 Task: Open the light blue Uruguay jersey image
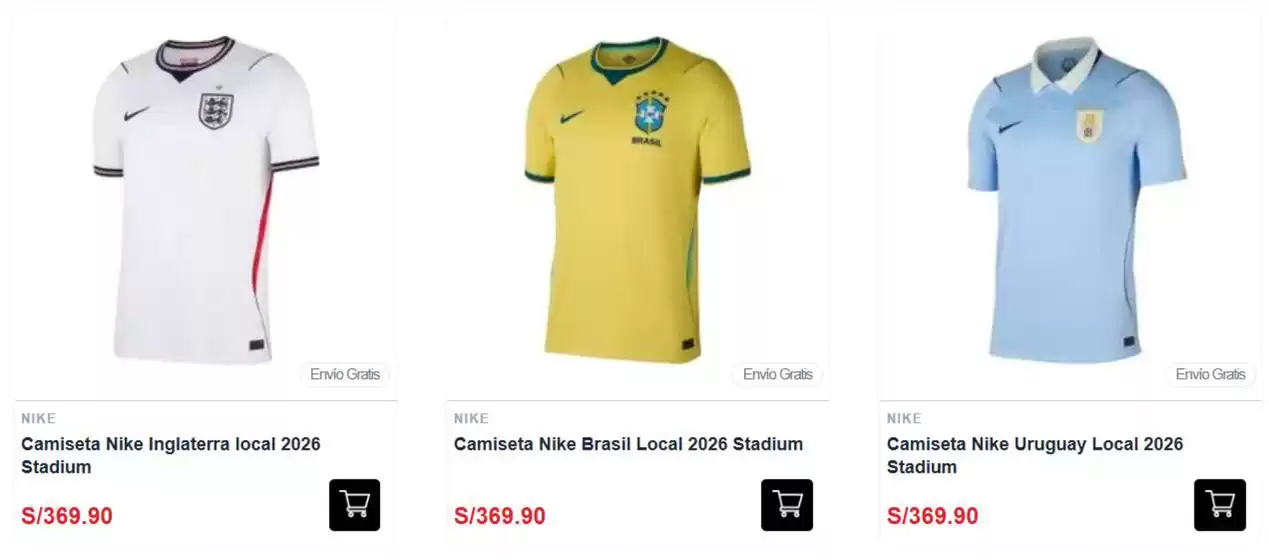point(1076,200)
